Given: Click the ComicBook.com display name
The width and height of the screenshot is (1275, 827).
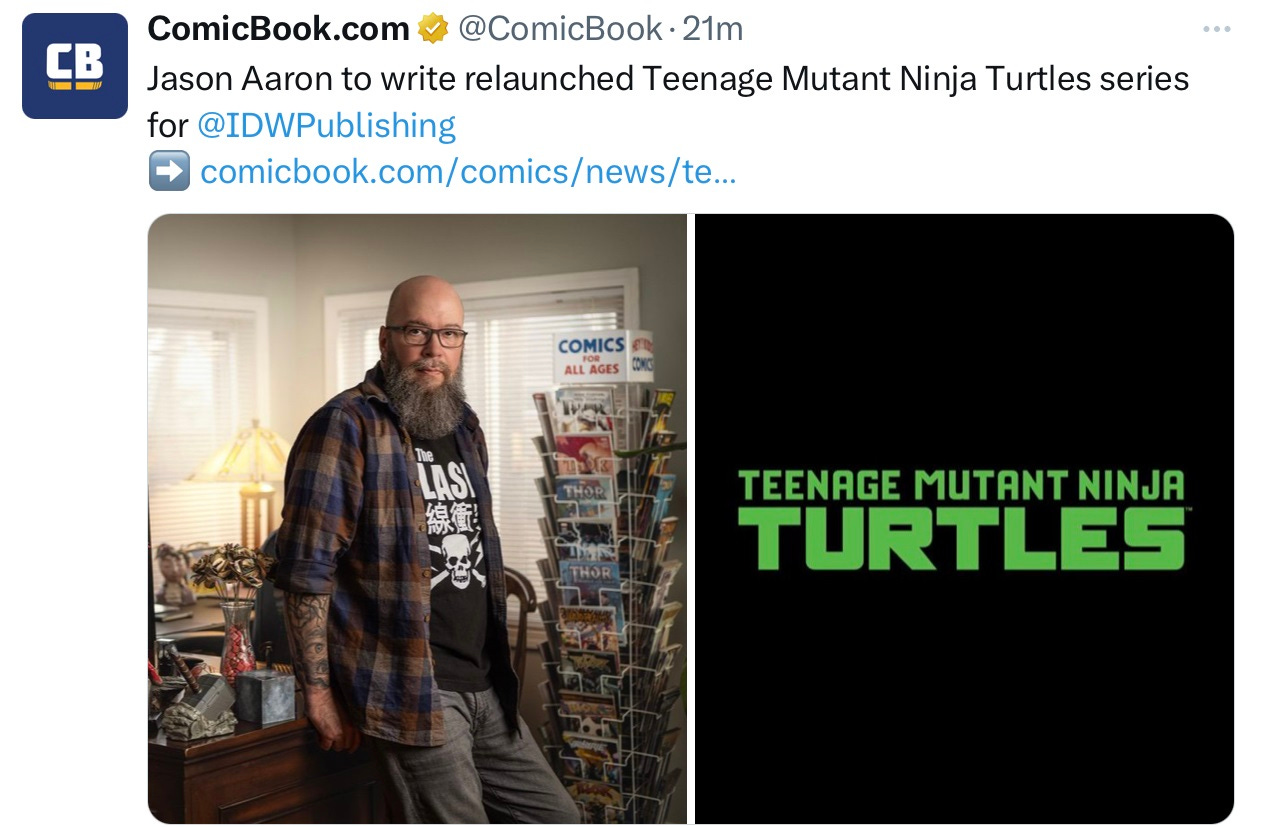Looking at the screenshot, I should point(278,30).
